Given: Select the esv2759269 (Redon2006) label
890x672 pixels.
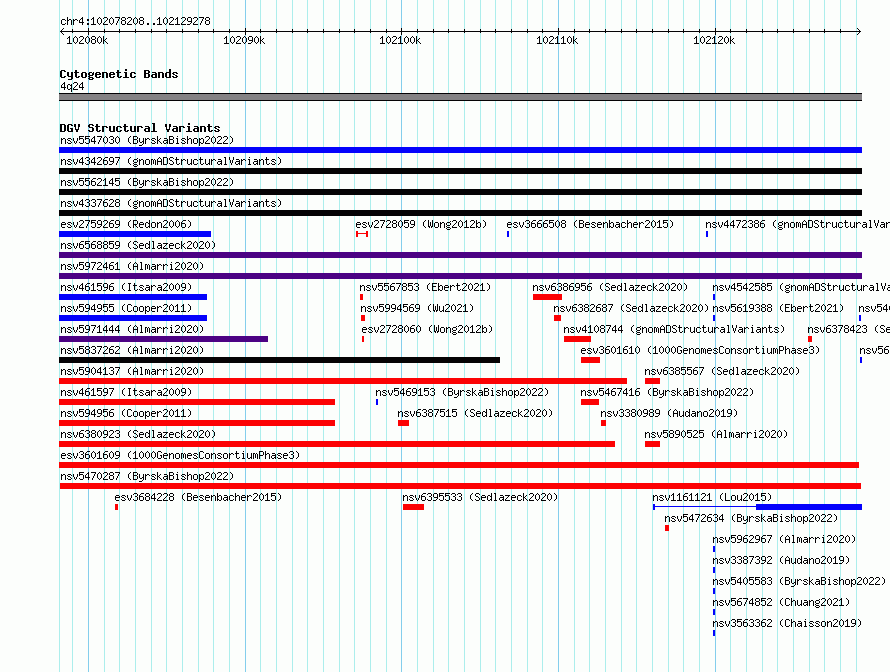Looking at the screenshot, I should pyautogui.click(x=126, y=224).
